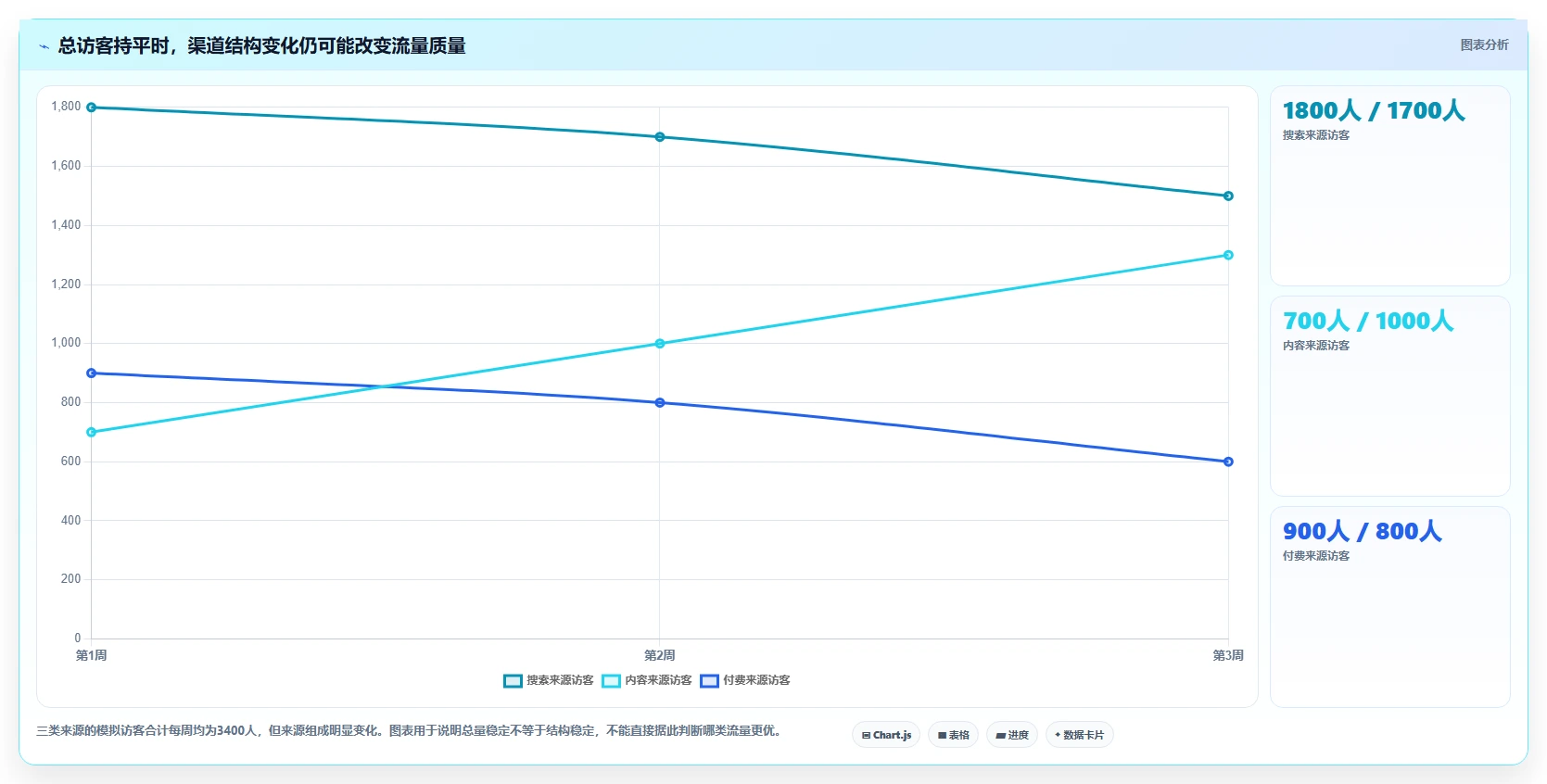Viewport: 1547px width, 784px height.
Task: Toggle the 搜索来源访客 legend swatch
Action: pyautogui.click(x=513, y=681)
